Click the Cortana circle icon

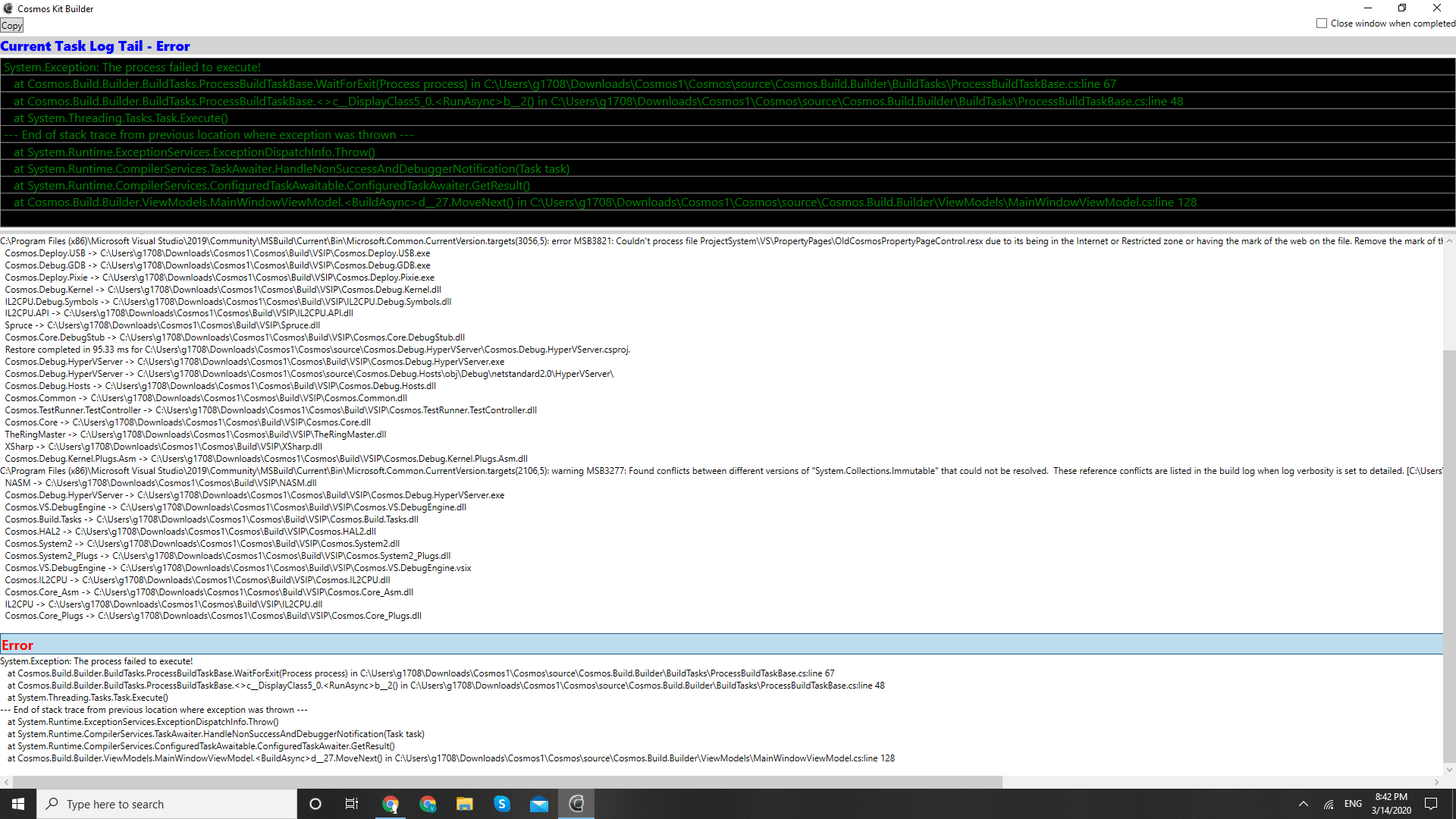[x=315, y=803]
